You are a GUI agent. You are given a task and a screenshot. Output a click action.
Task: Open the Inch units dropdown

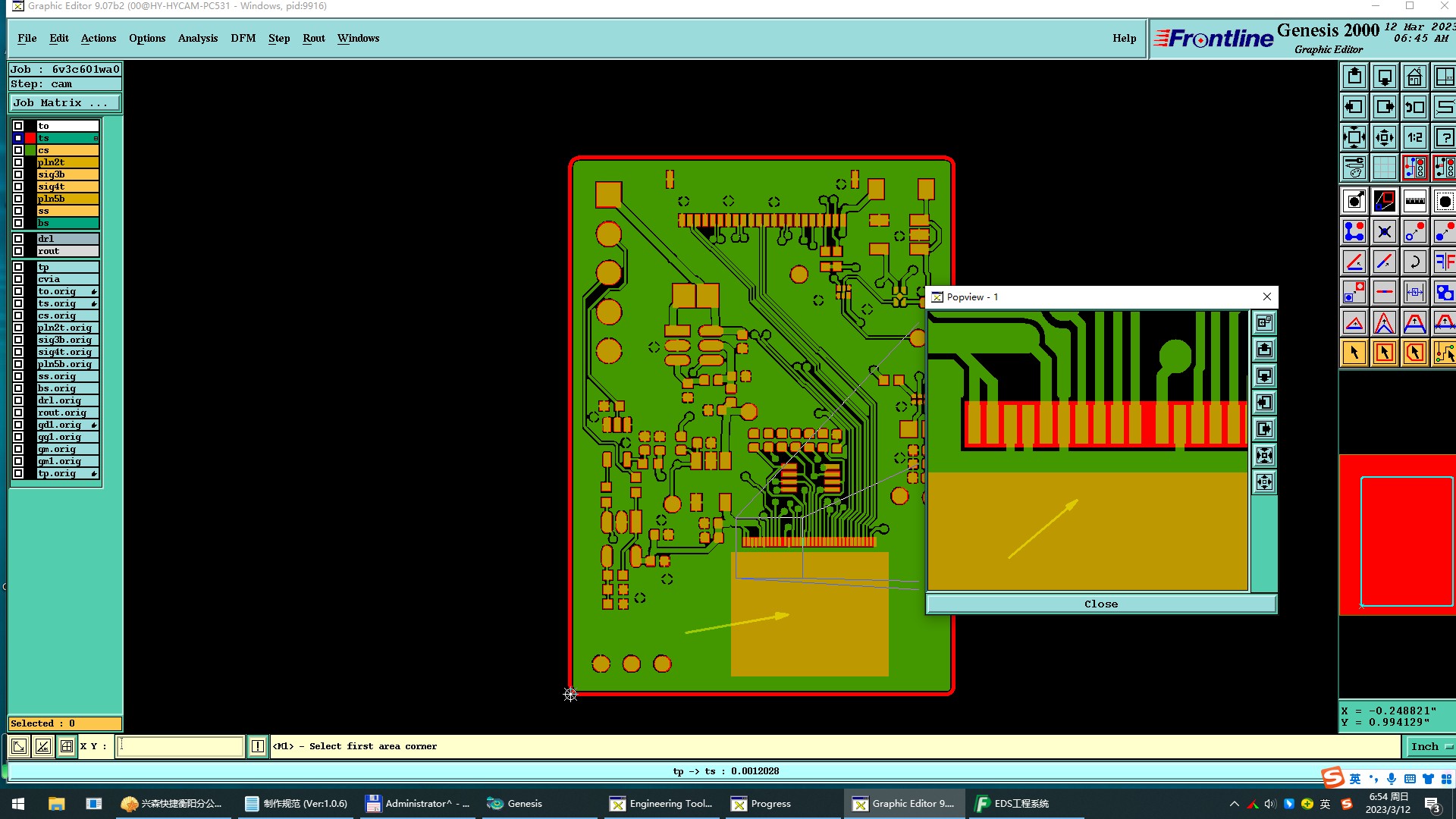(1430, 746)
